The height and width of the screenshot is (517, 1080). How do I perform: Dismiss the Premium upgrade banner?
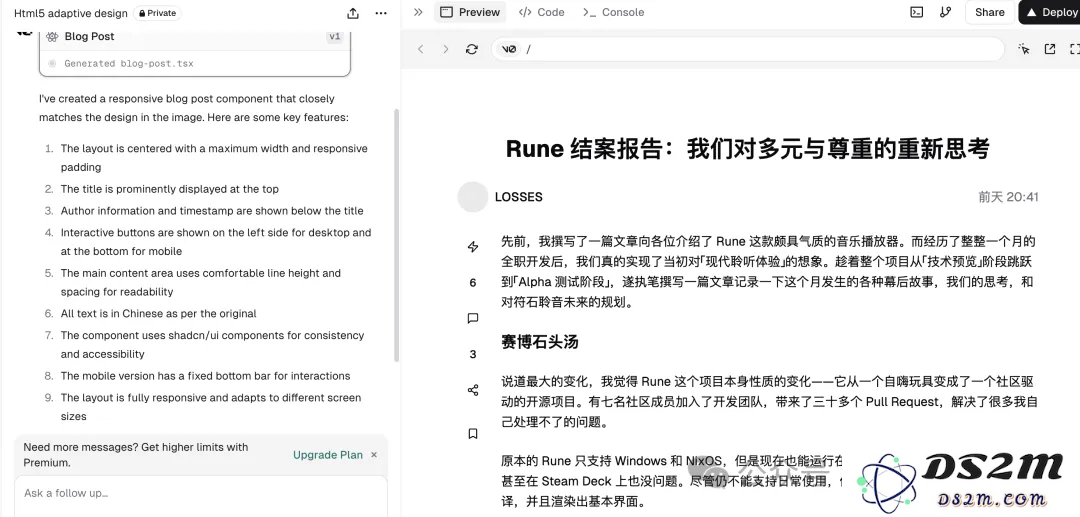(374, 454)
